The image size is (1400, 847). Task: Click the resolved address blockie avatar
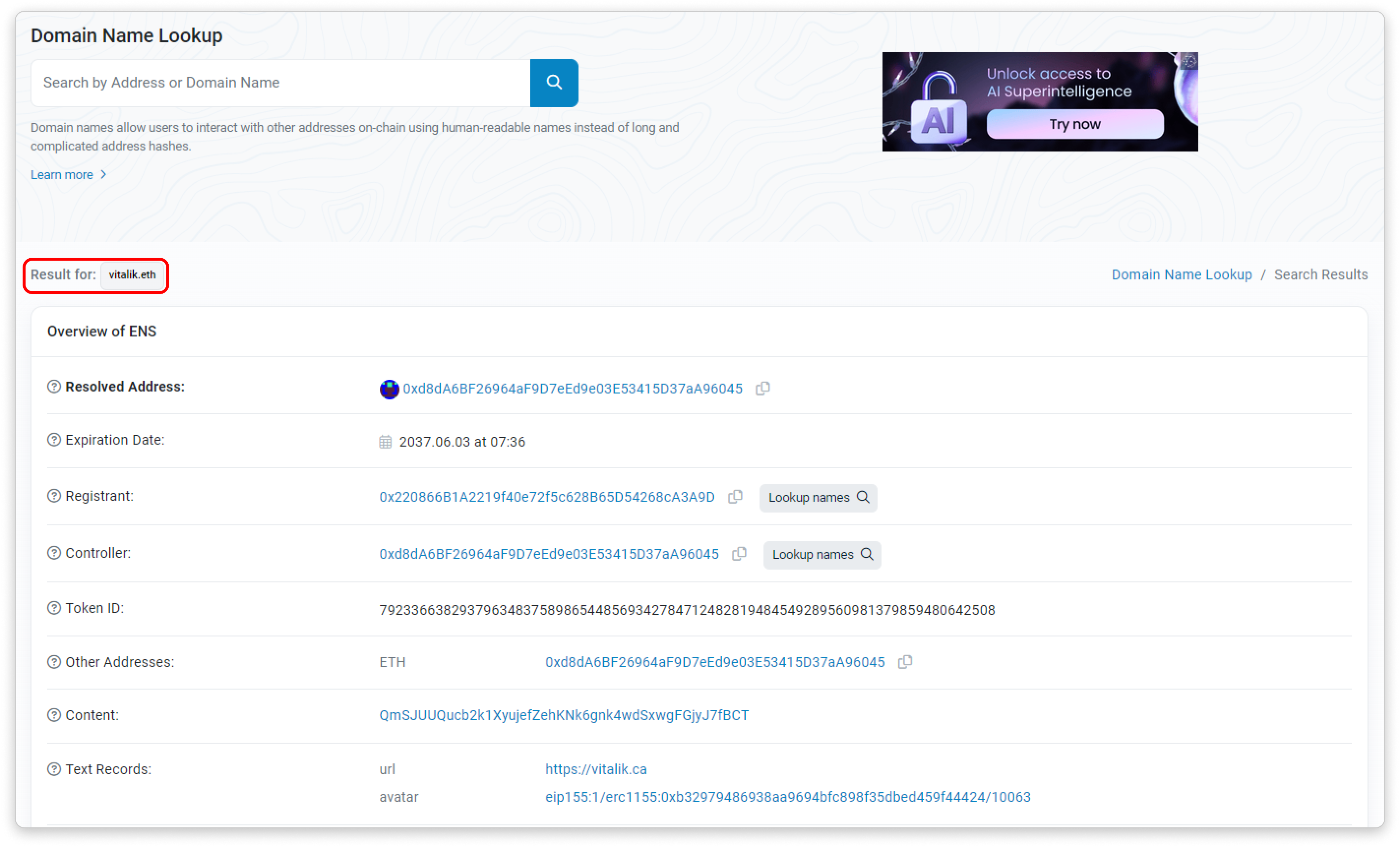click(x=389, y=389)
